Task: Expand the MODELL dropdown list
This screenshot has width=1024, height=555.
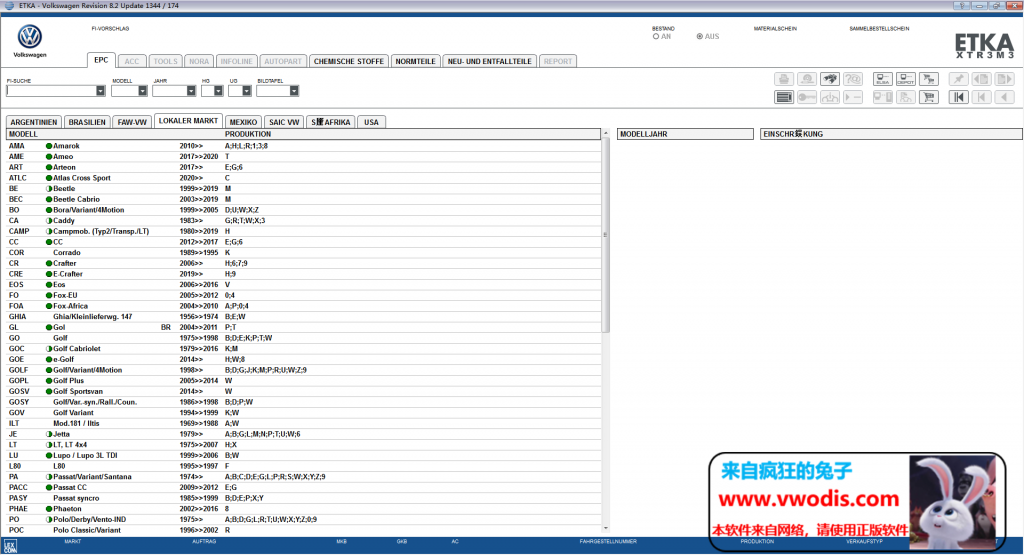Action: [x=143, y=91]
